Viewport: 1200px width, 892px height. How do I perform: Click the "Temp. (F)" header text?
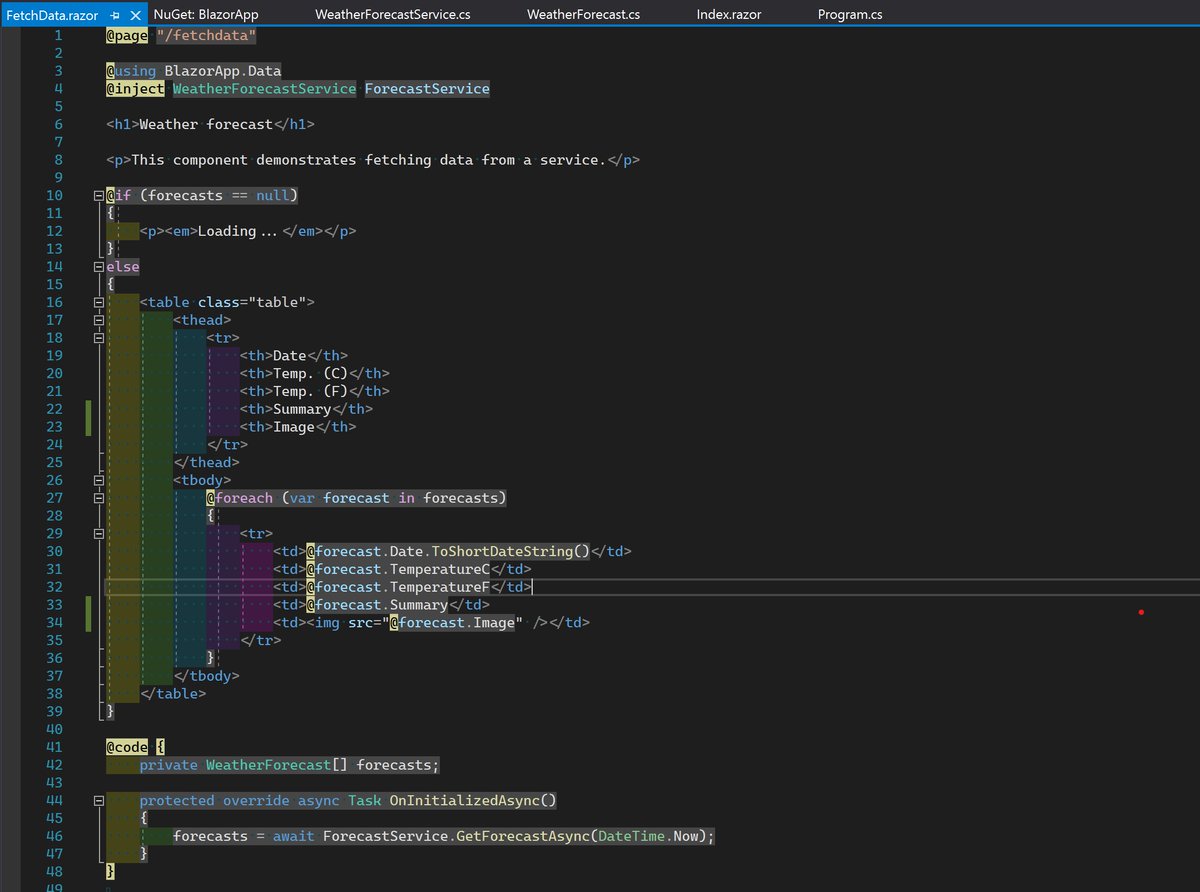click(x=309, y=391)
